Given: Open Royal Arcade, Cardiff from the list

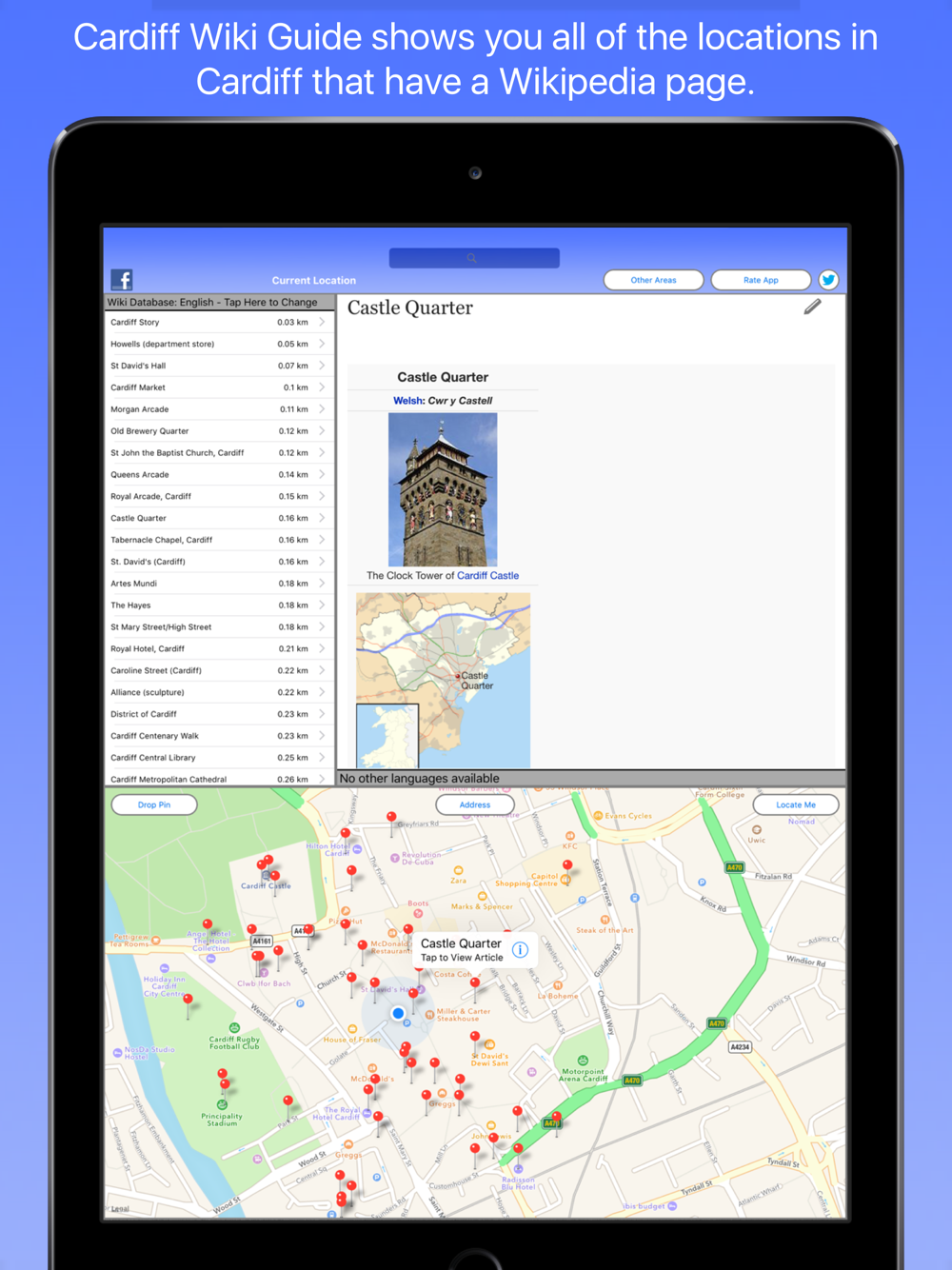Looking at the screenshot, I should coord(219,496).
